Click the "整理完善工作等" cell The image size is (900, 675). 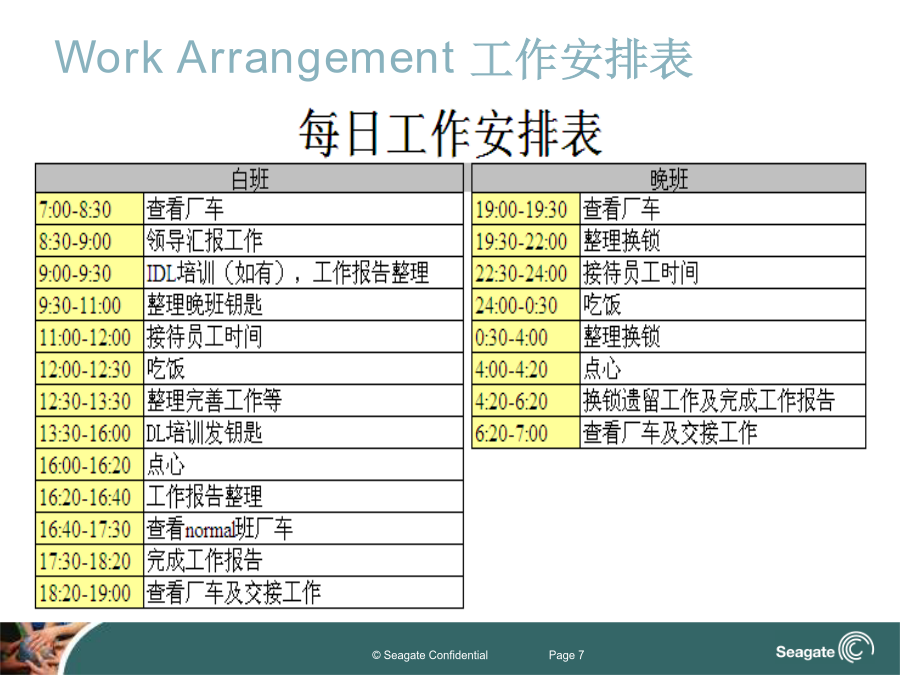[303, 401]
